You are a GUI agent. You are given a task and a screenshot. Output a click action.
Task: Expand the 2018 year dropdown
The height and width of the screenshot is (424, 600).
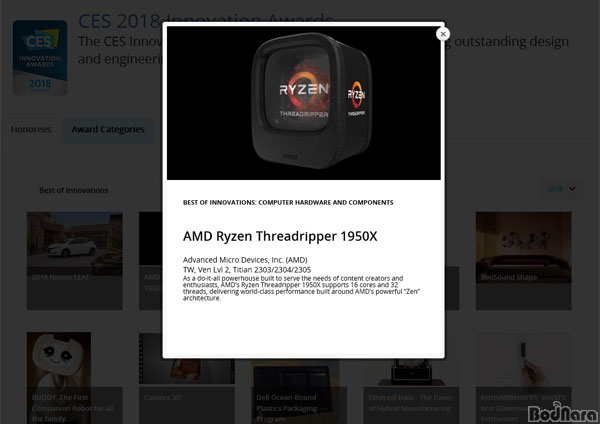pos(561,189)
